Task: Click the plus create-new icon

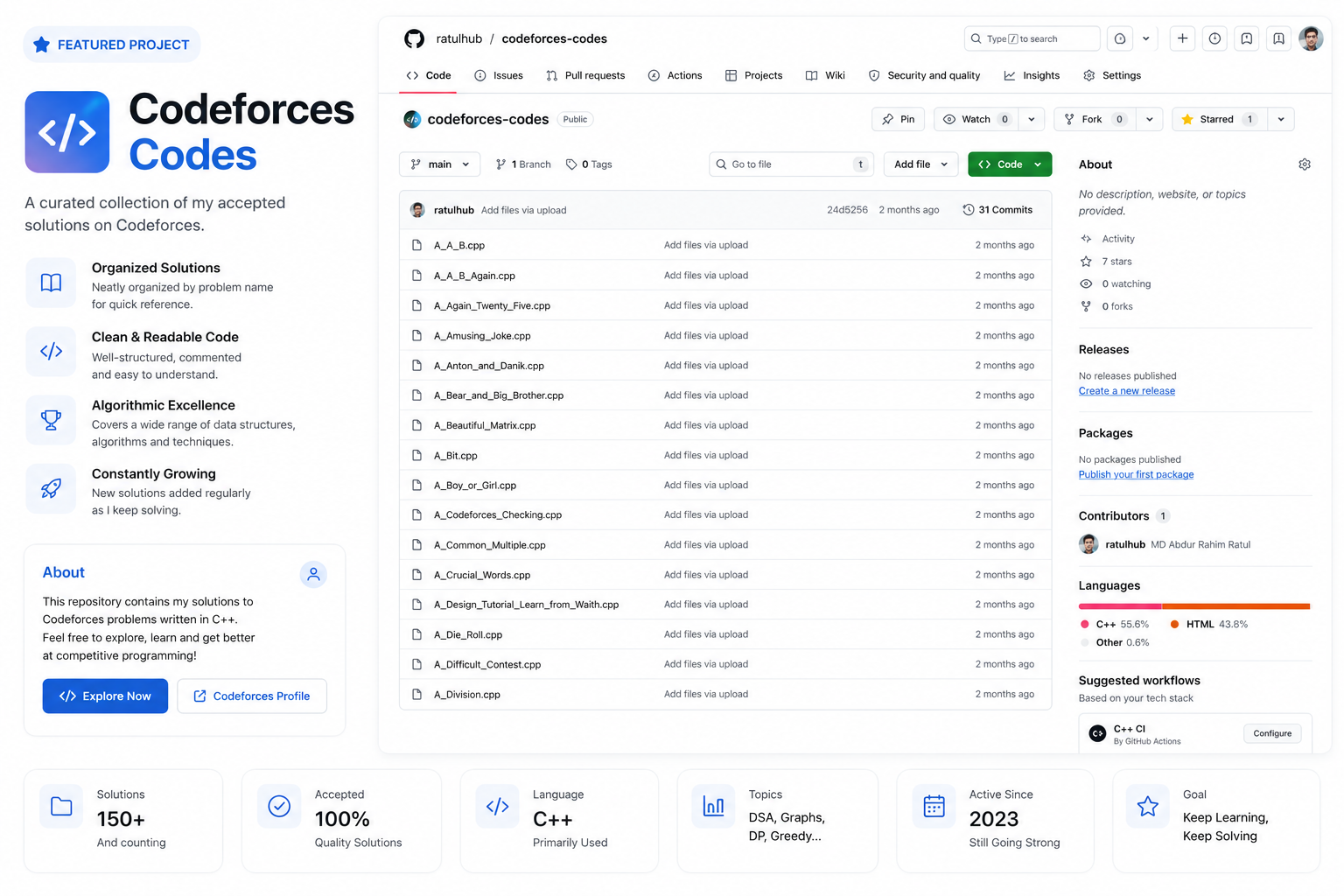Action: point(1182,38)
